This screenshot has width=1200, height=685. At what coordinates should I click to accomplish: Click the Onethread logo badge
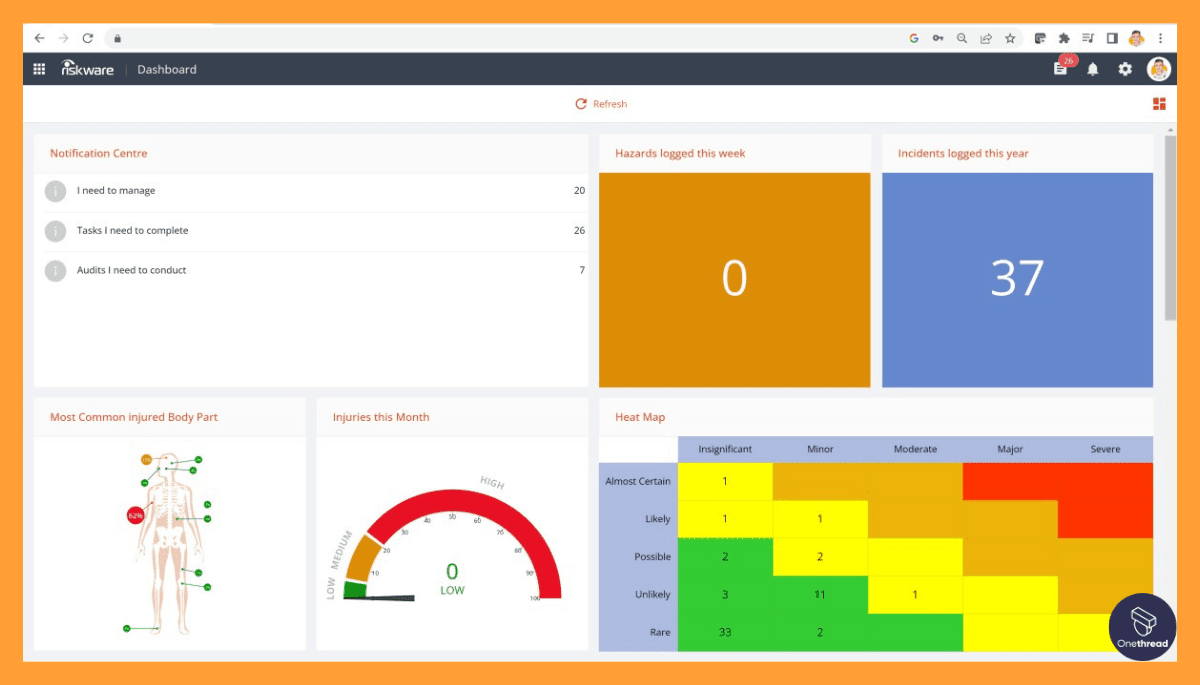(1142, 628)
